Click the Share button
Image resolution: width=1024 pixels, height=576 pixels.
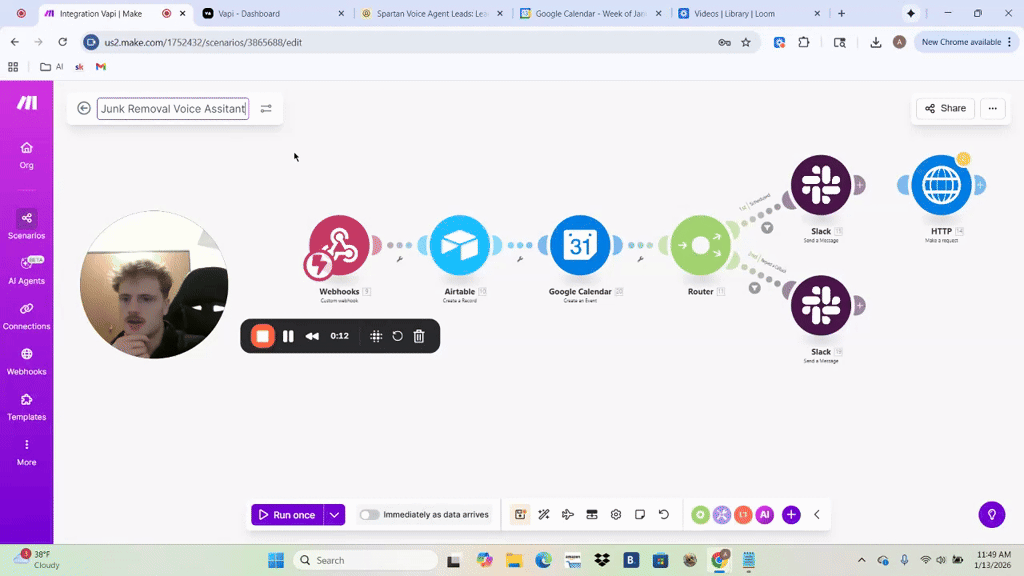pyautogui.click(x=945, y=108)
